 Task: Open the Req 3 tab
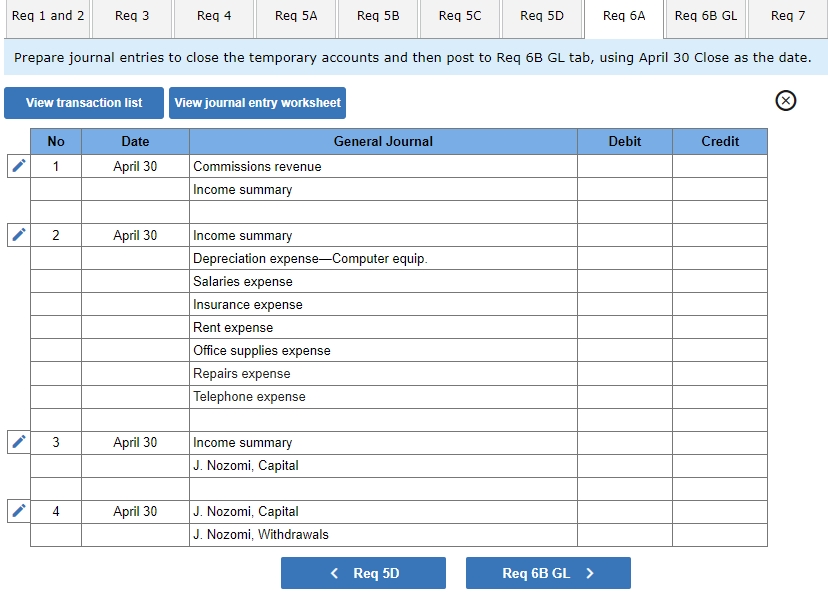131,16
